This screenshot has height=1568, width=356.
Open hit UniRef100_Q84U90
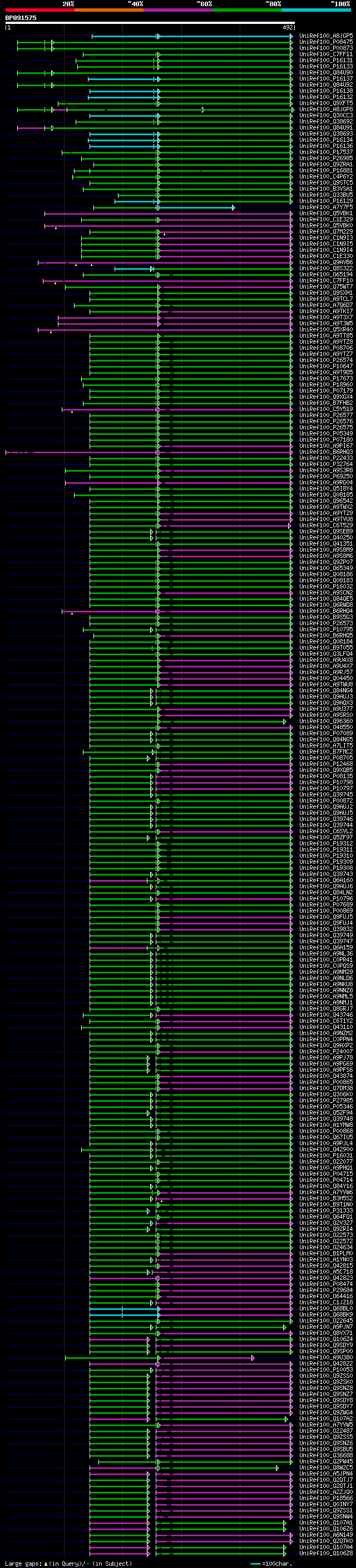(325, 72)
